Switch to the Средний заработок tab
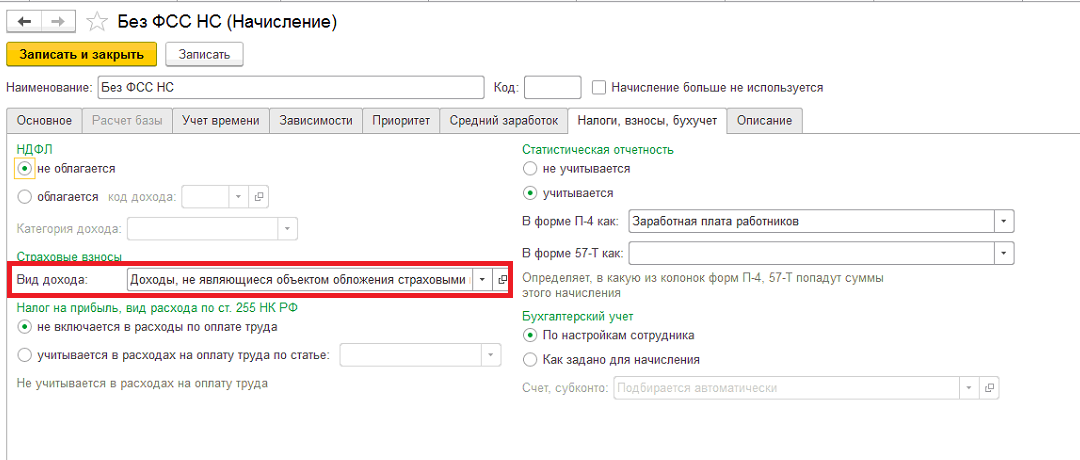 coord(503,121)
